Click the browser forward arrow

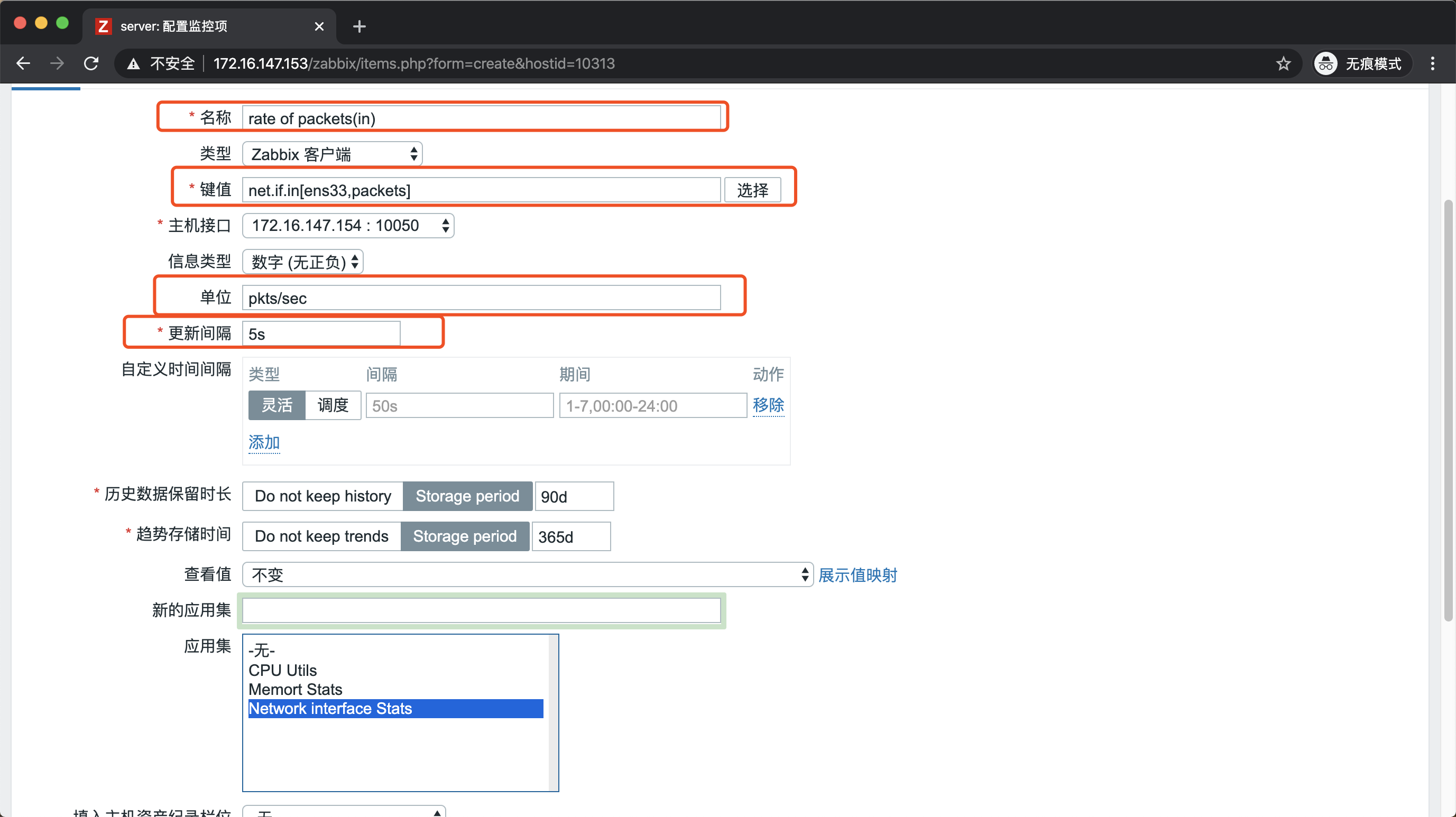pos(57,63)
